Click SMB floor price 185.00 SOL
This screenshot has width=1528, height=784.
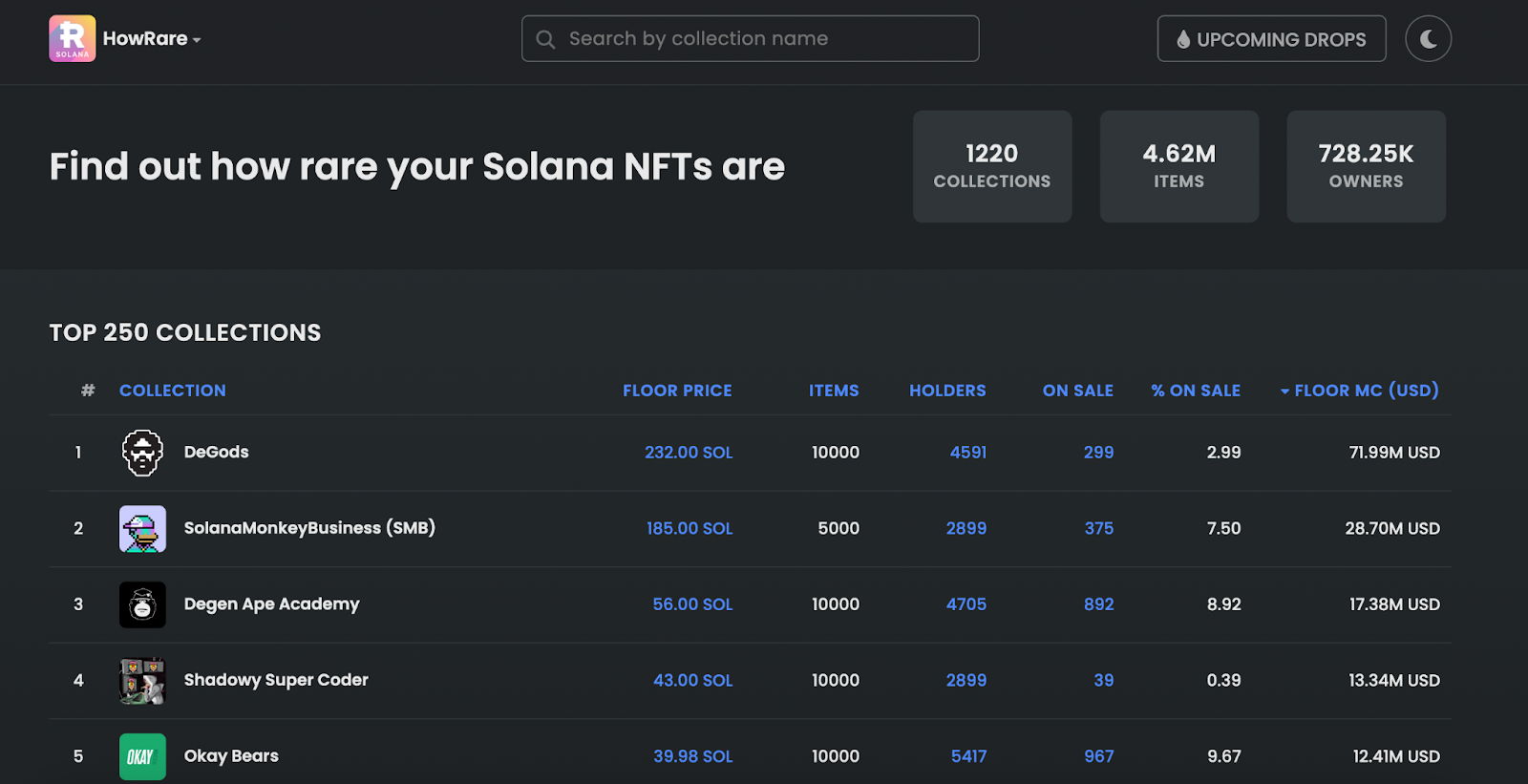click(690, 528)
